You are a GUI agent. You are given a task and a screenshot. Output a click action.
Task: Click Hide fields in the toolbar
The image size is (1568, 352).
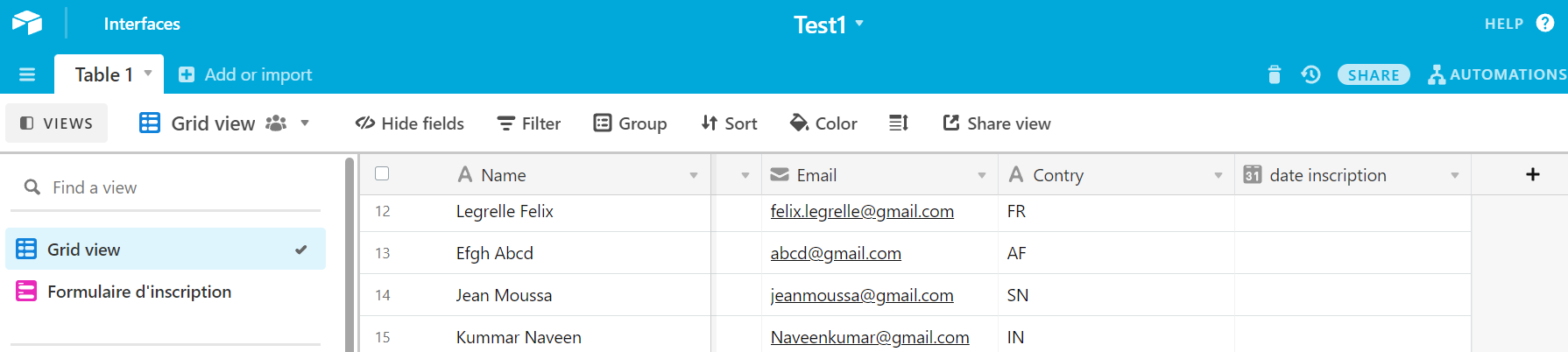409,123
